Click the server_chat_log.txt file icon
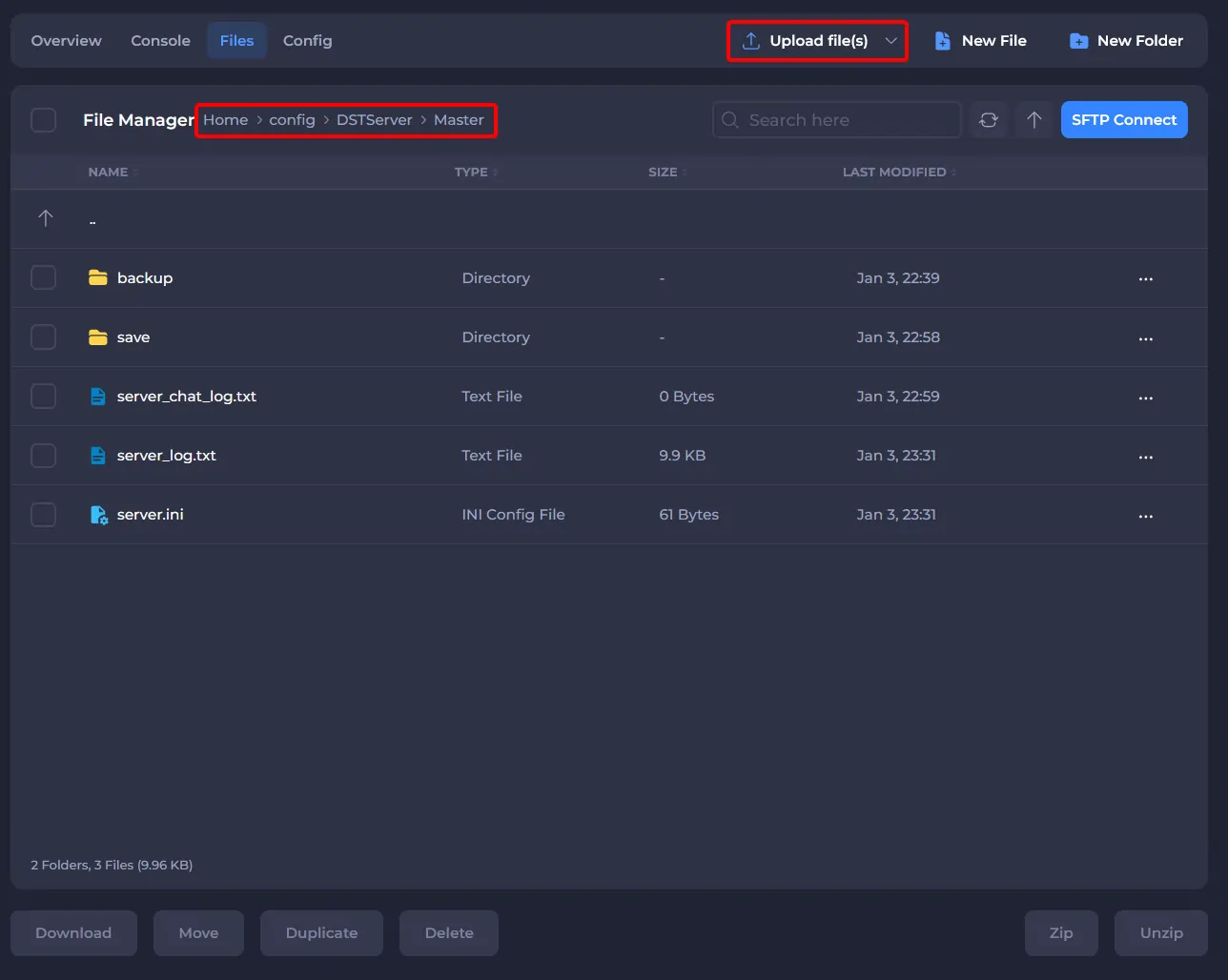This screenshot has width=1228, height=980. [x=97, y=396]
